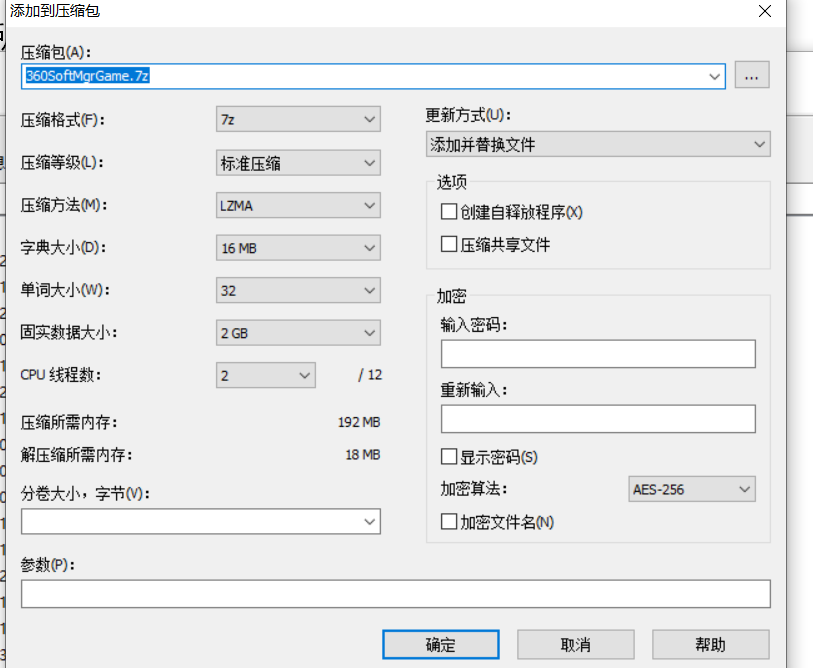Open the LZMA compression method dropdown
The image size is (813, 668).
298,205
